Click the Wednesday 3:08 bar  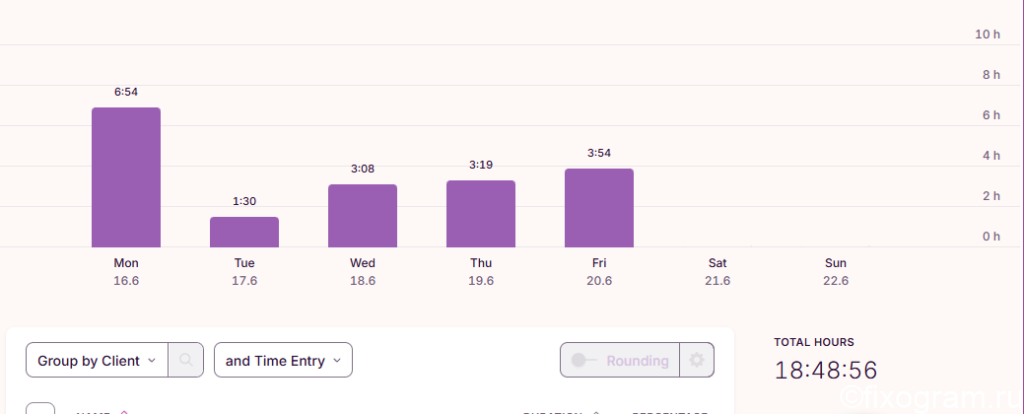362,215
